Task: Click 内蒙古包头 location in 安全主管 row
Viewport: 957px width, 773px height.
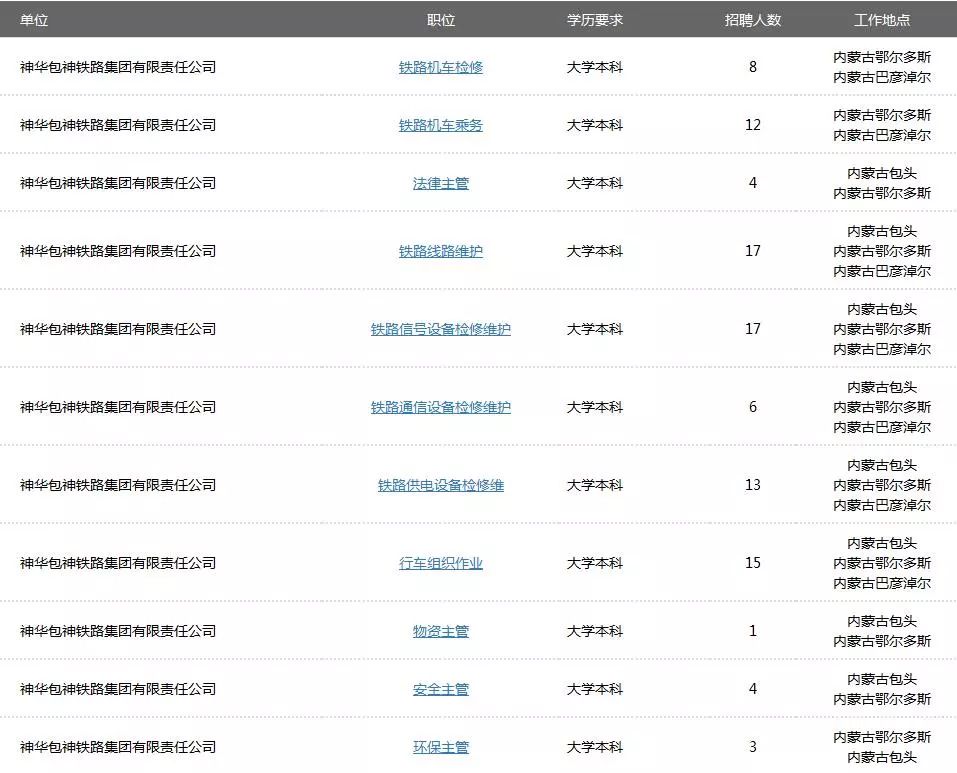Action: (x=882, y=679)
